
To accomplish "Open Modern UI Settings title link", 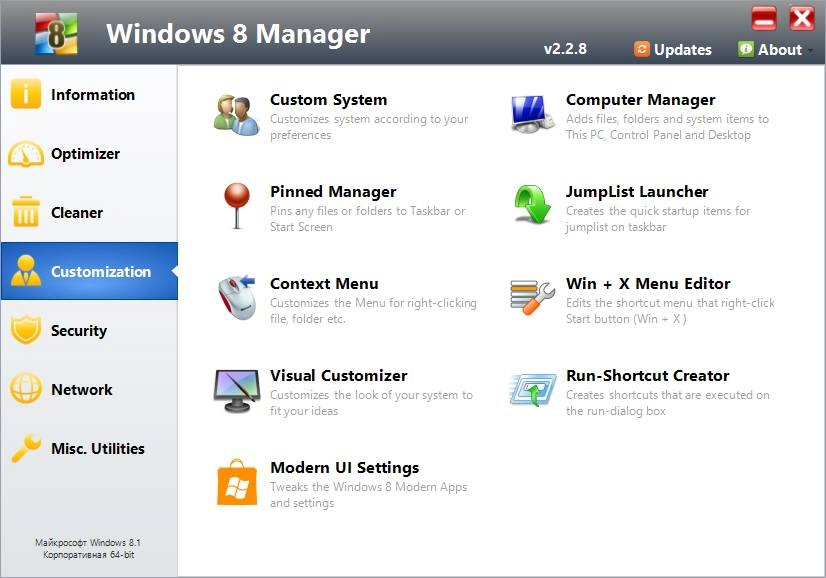I will pos(345,467).
